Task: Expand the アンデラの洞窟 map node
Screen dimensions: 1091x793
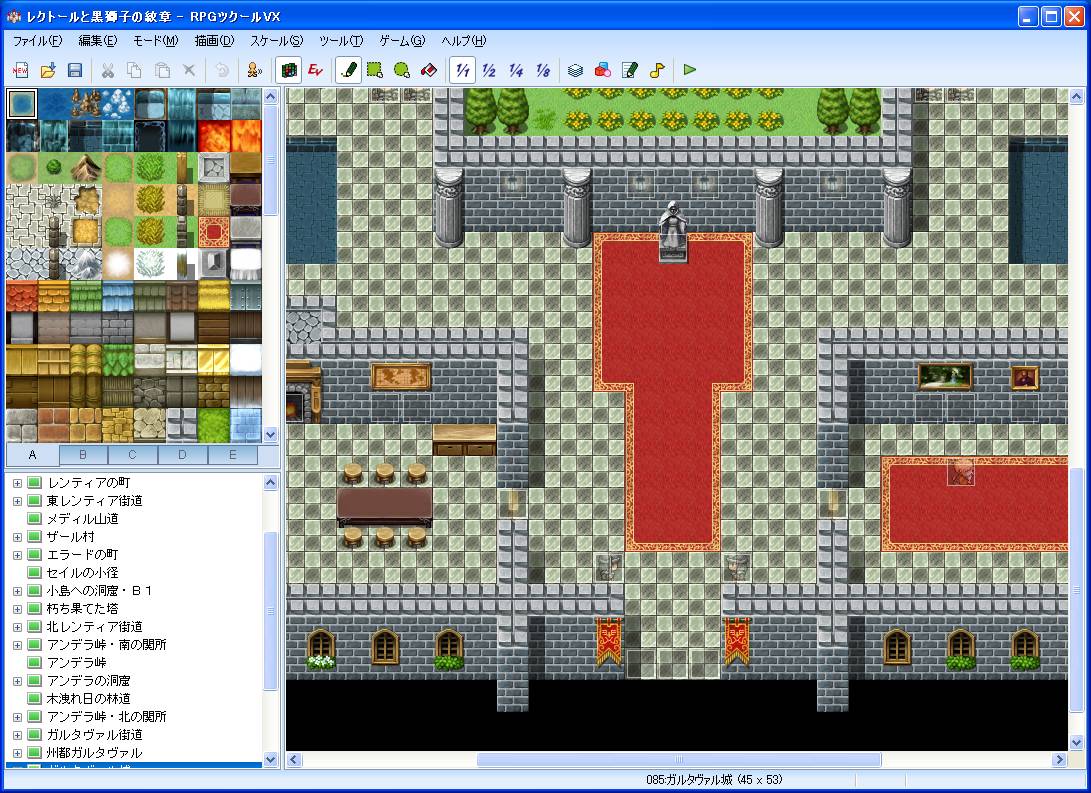Action: click(17, 681)
